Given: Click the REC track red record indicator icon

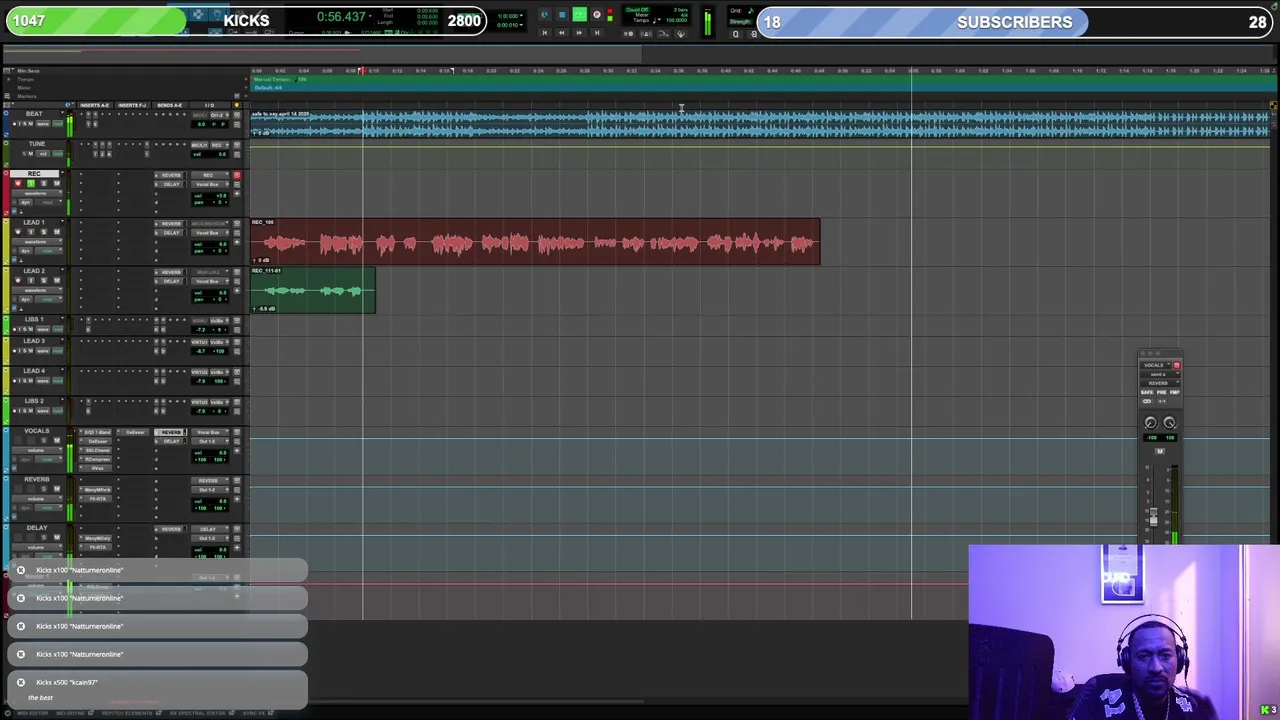Looking at the screenshot, I should [x=237, y=175].
